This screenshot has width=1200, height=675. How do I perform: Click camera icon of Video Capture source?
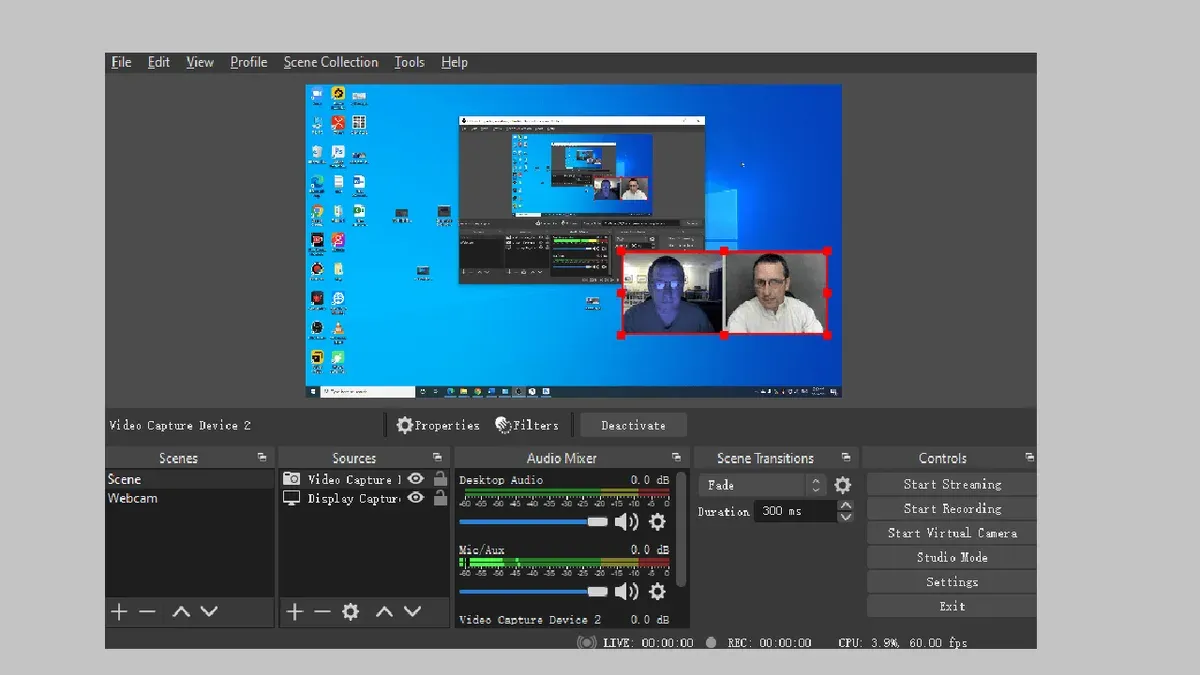pyautogui.click(x=292, y=479)
